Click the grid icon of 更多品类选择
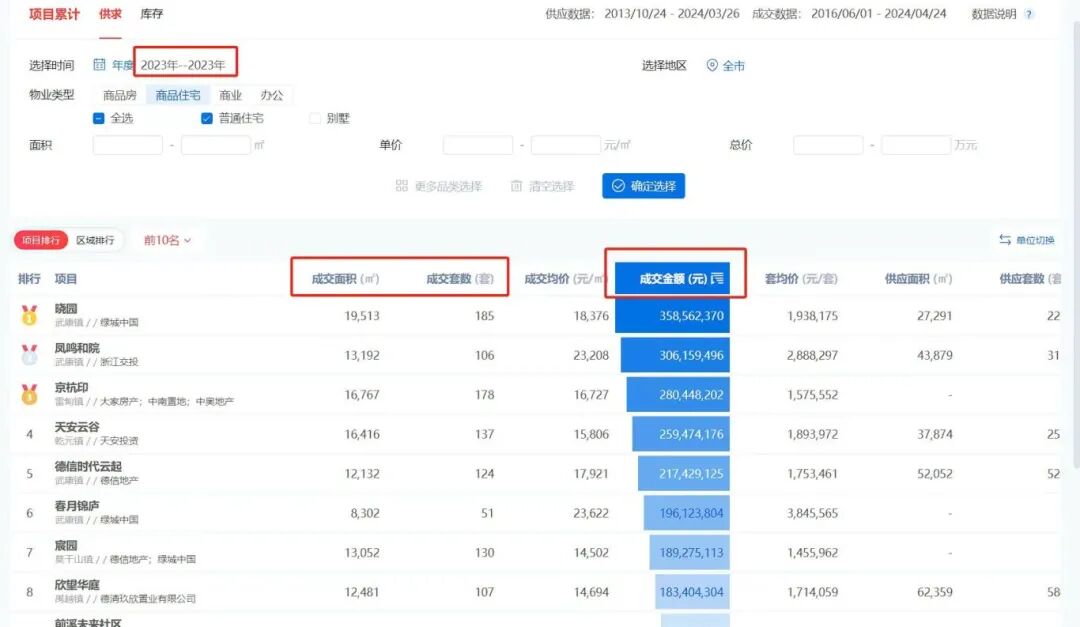The width and height of the screenshot is (1080, 627). click(402, 186)
